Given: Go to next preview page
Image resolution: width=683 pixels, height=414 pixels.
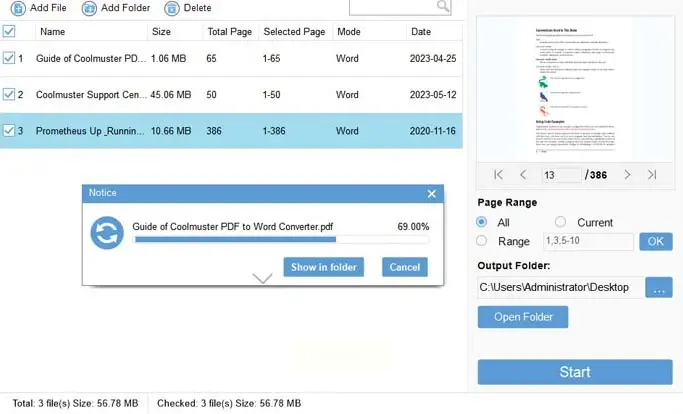Looking at the screenshot, I should point(627,175).
